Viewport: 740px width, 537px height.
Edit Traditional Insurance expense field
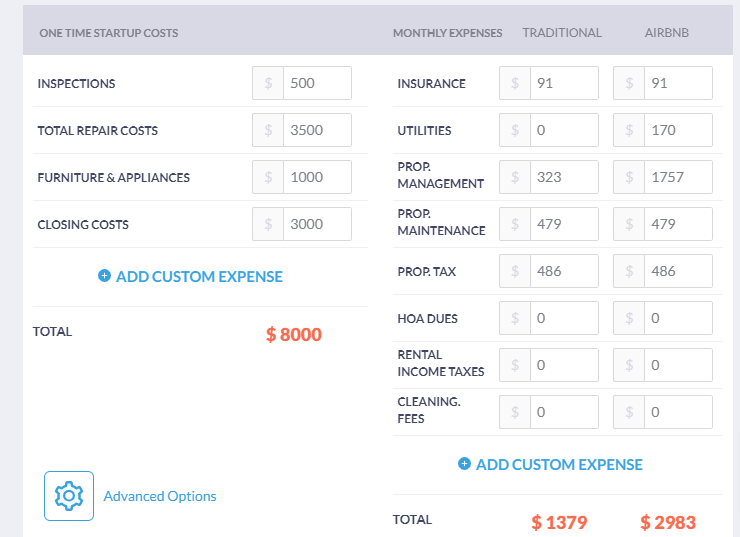tap(563, 83)
